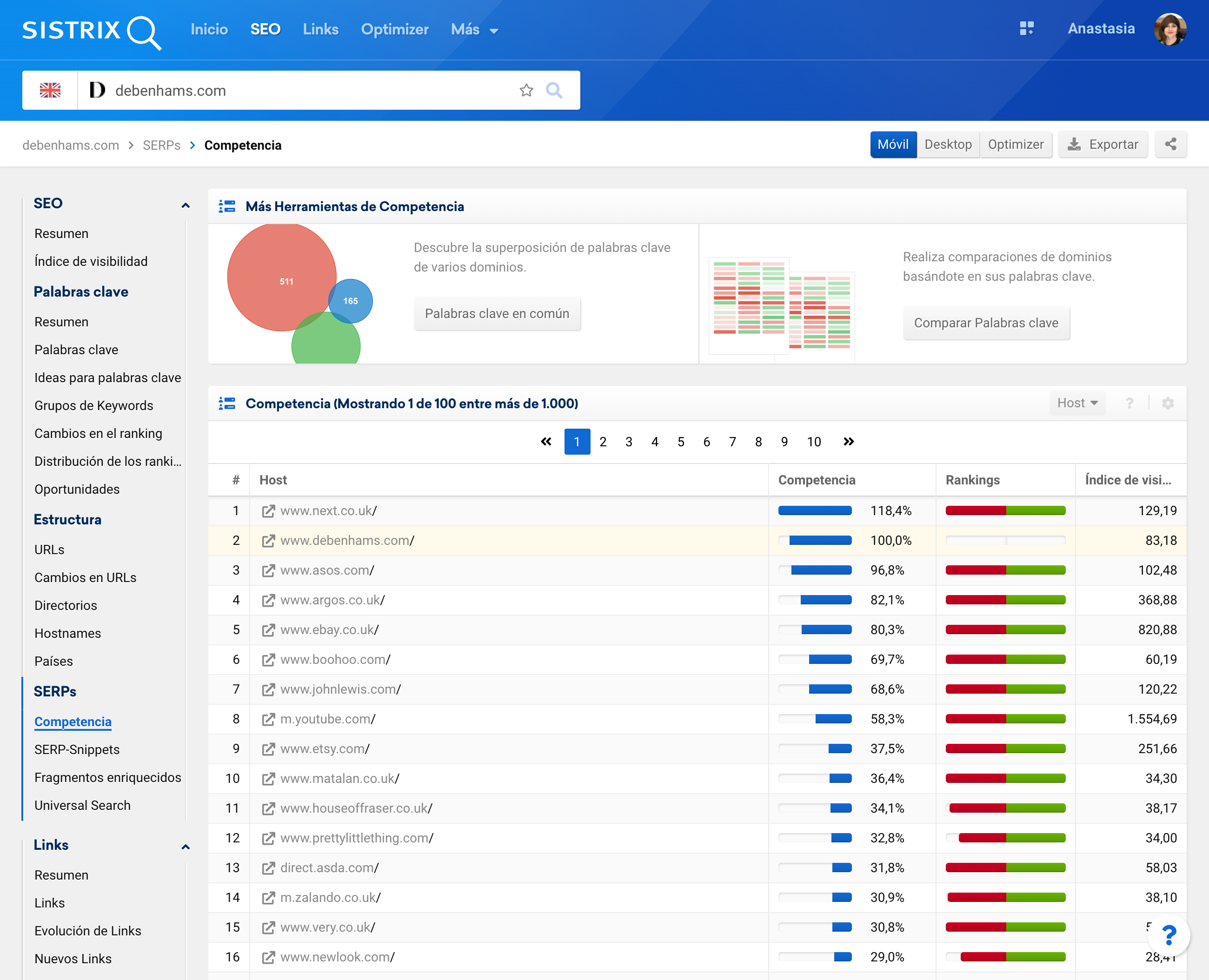Open the Host dropdown filter

pos(1077,403)
